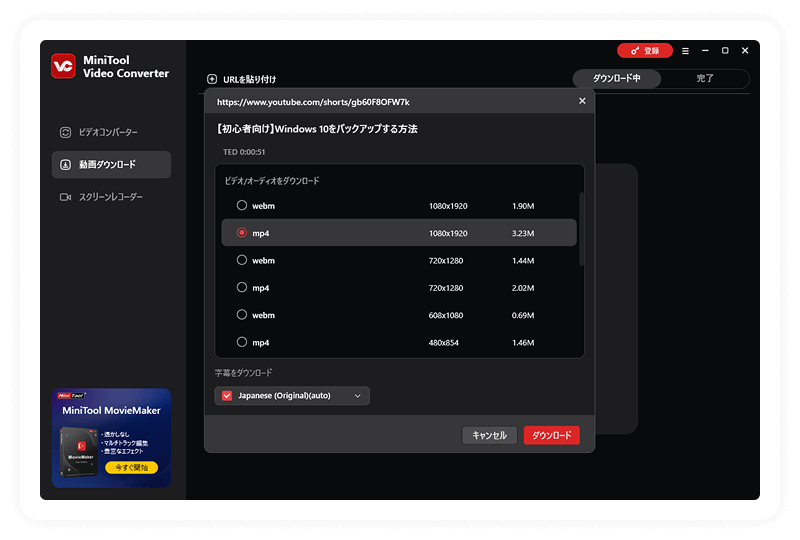Viewport: 800px width, 540px height.
Task: Select webm 608x1080 radio option
Action: 242,314
